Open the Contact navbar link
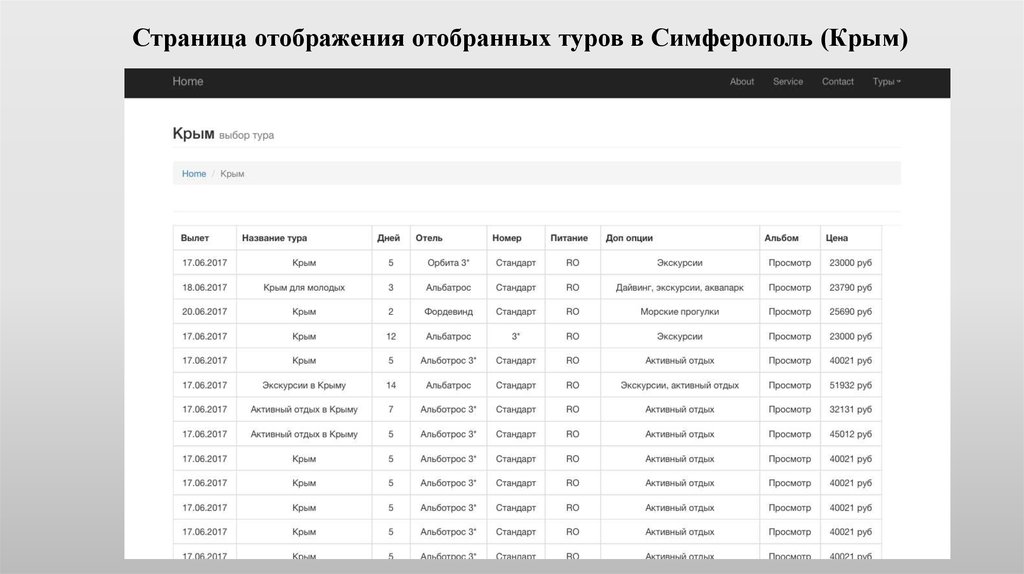Screen dimensions: 1024x574 838,82
